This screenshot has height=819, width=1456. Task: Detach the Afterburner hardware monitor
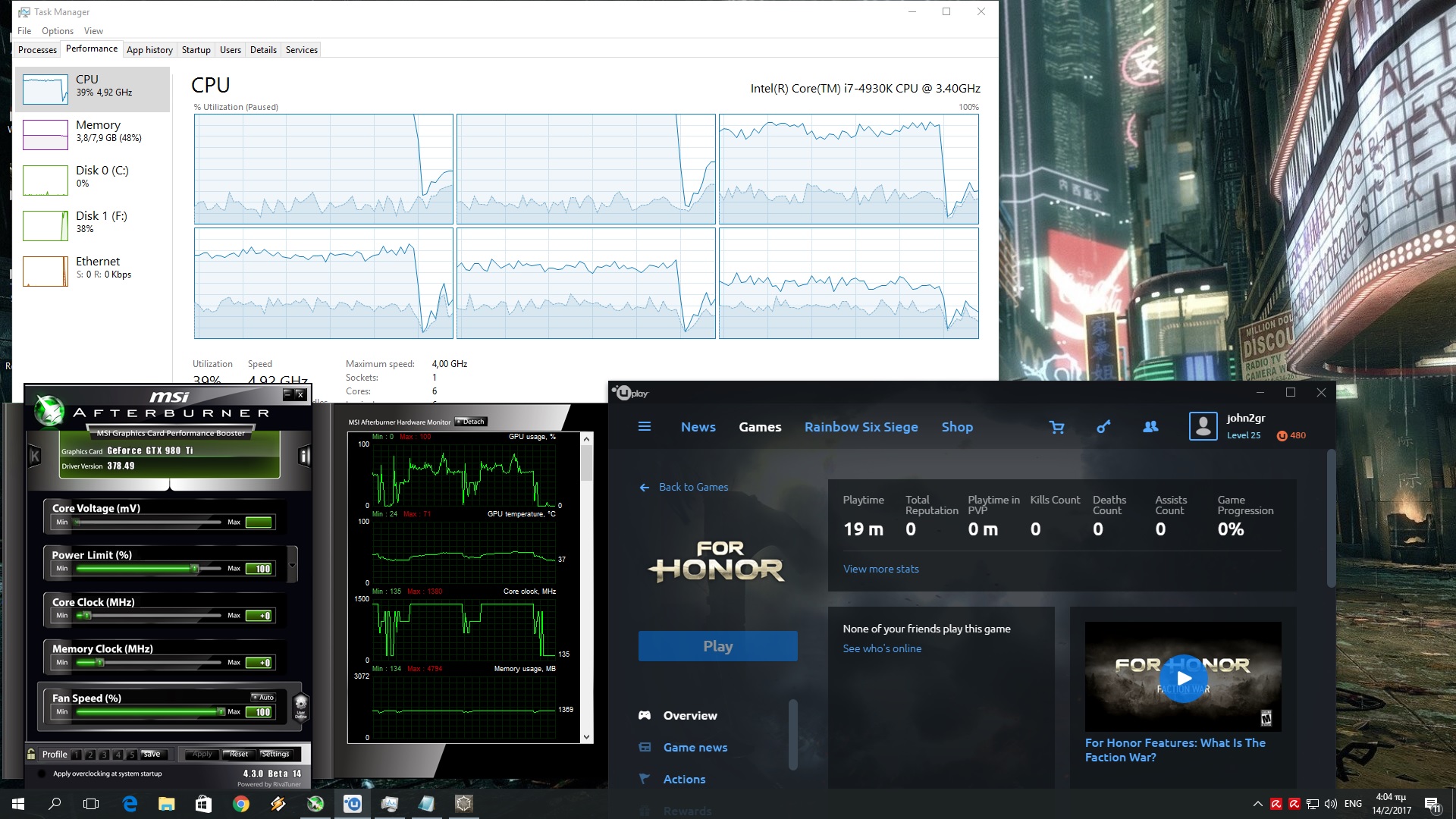472,422
